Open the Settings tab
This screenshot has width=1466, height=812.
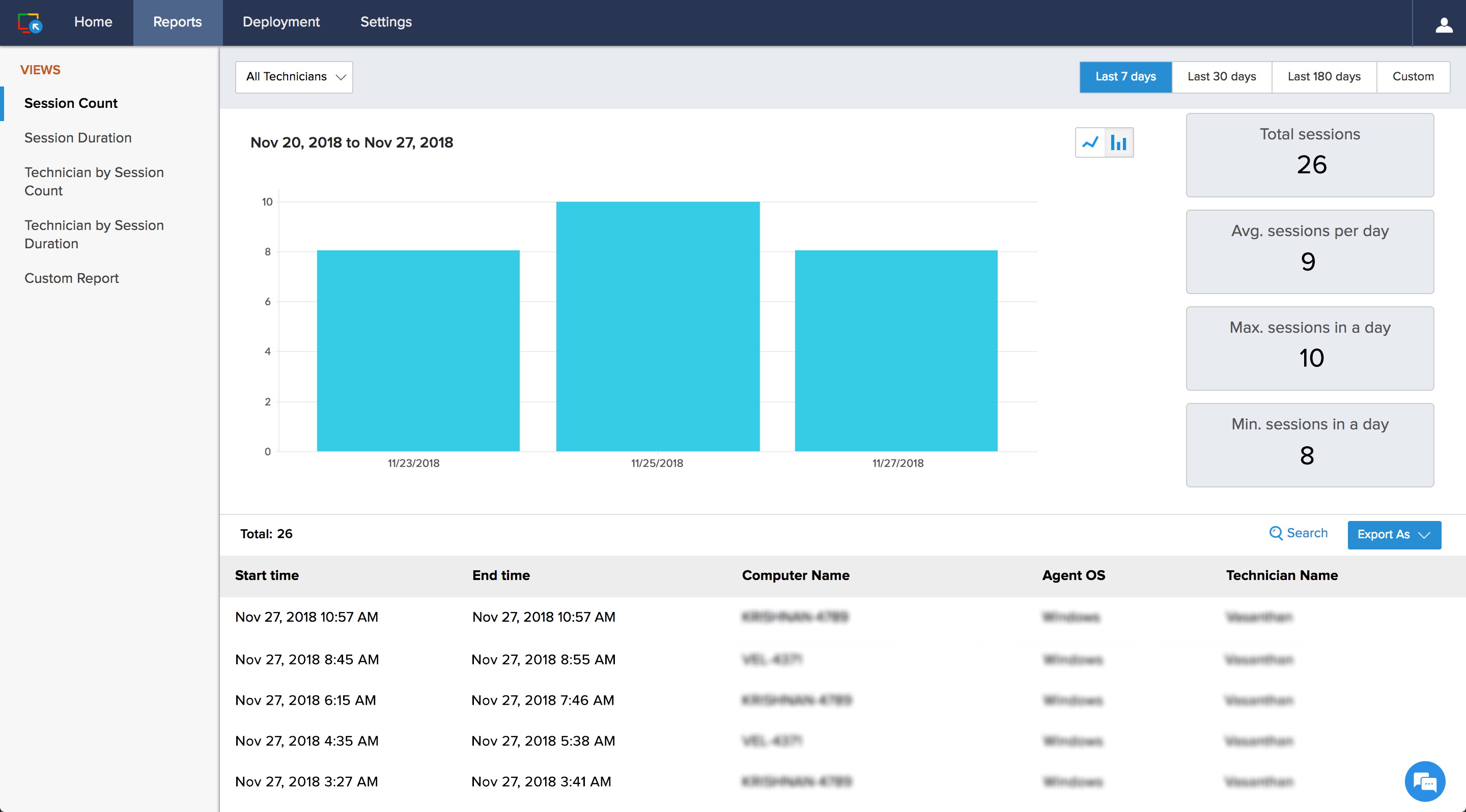click(x=386, y=22)
